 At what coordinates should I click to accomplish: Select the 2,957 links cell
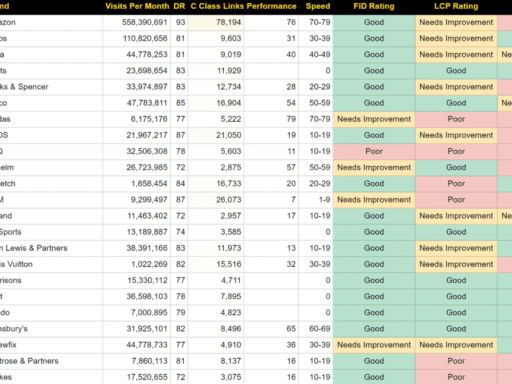(216, 216)
